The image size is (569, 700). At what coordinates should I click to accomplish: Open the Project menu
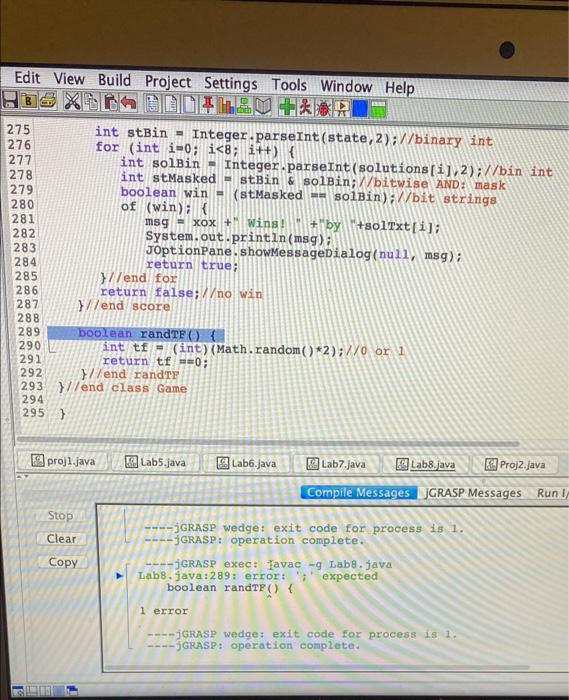click(168, 82)
